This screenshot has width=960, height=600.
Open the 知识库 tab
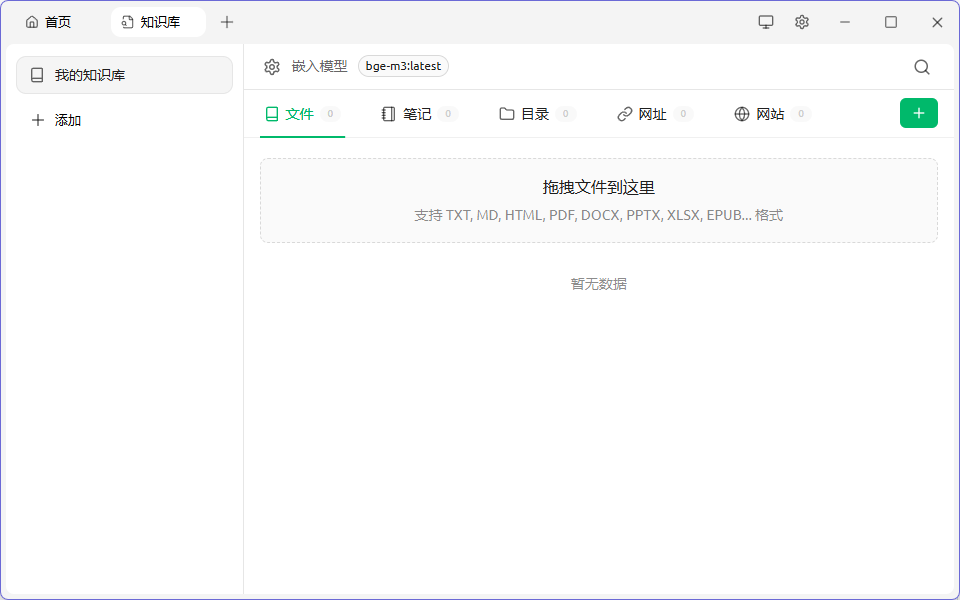[x=158, y=22]
